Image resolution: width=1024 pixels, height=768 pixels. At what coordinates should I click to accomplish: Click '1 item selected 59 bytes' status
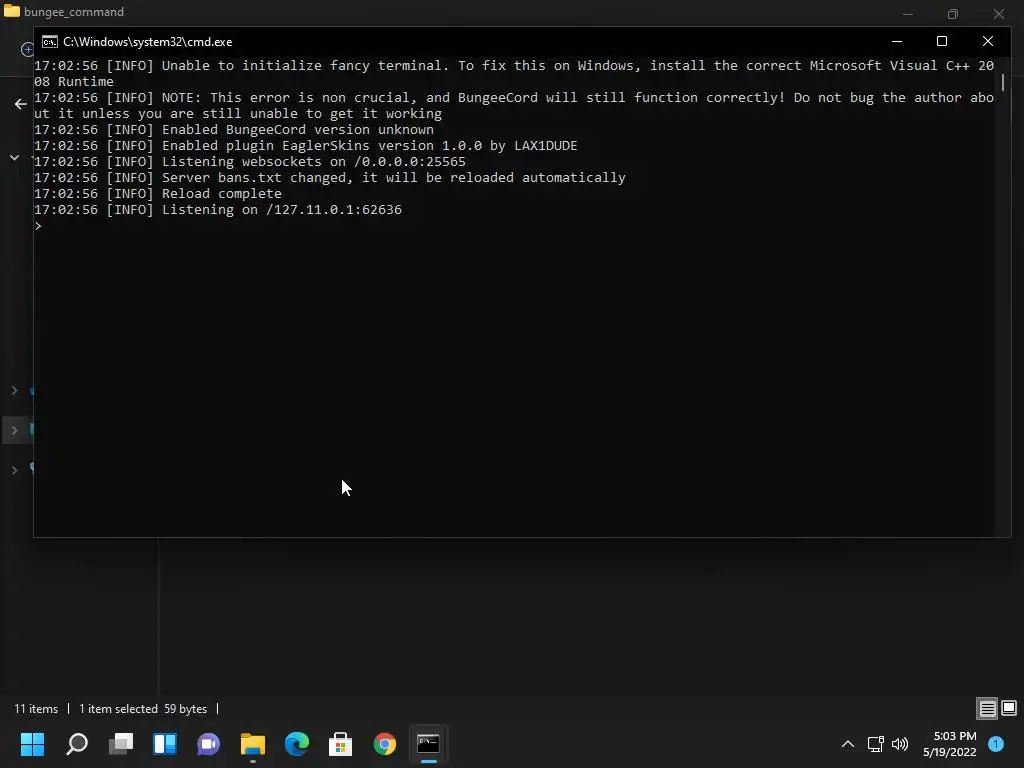143,709
